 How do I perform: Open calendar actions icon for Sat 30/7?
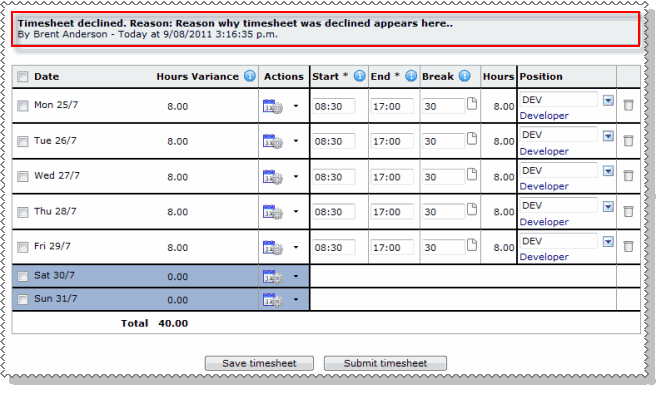(273, 277)
